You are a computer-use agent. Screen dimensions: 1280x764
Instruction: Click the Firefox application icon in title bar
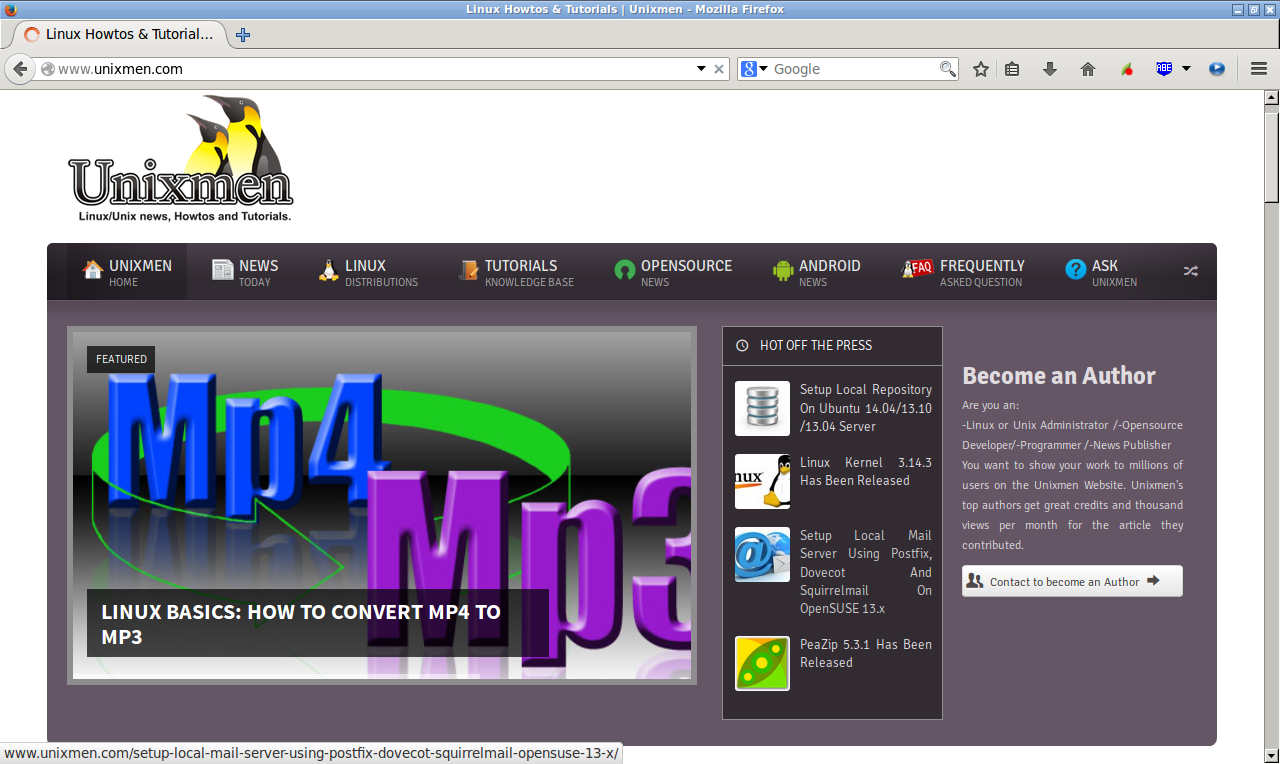[x=10, y=9]
